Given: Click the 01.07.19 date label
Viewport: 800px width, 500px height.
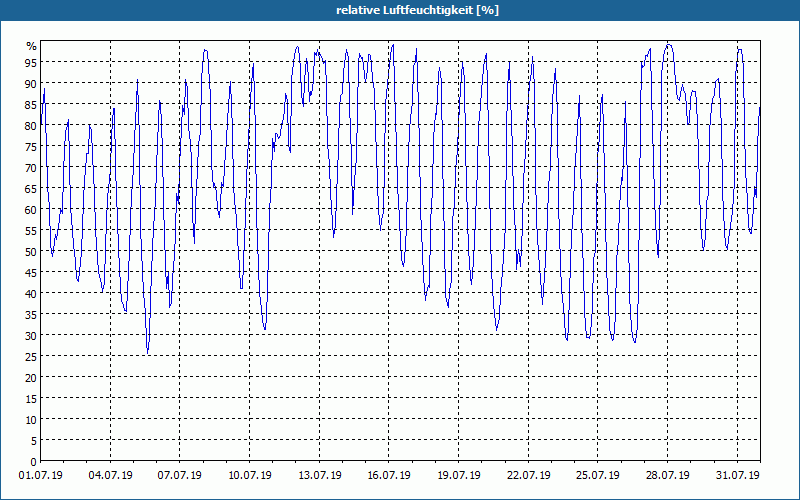Looking at the screenshot, I should pyautogui.click(x=41, y=476).
